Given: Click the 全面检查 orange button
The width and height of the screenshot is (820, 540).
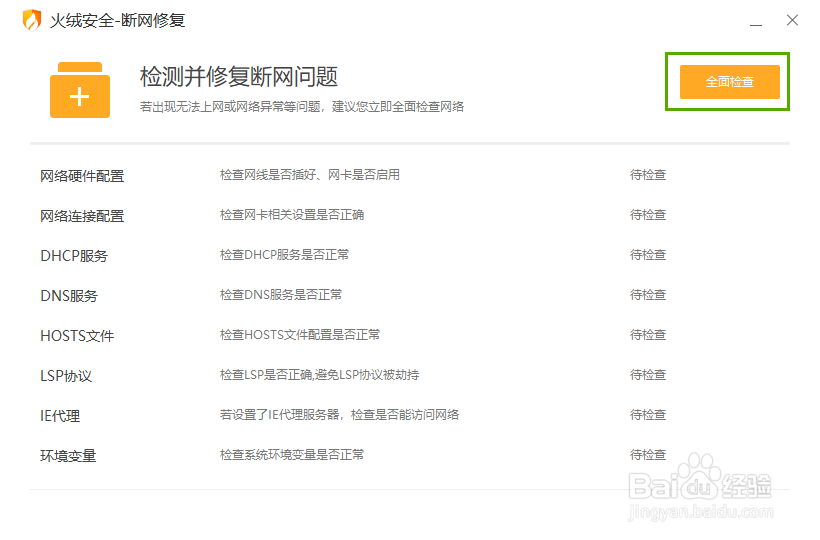Looking at the screenshot, I should click(x=730, y=82).
